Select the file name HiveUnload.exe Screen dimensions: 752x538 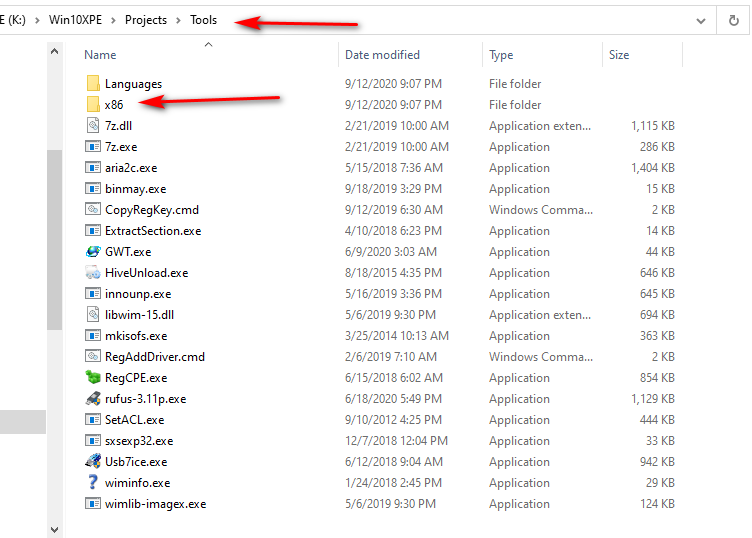tap(147, 273)
